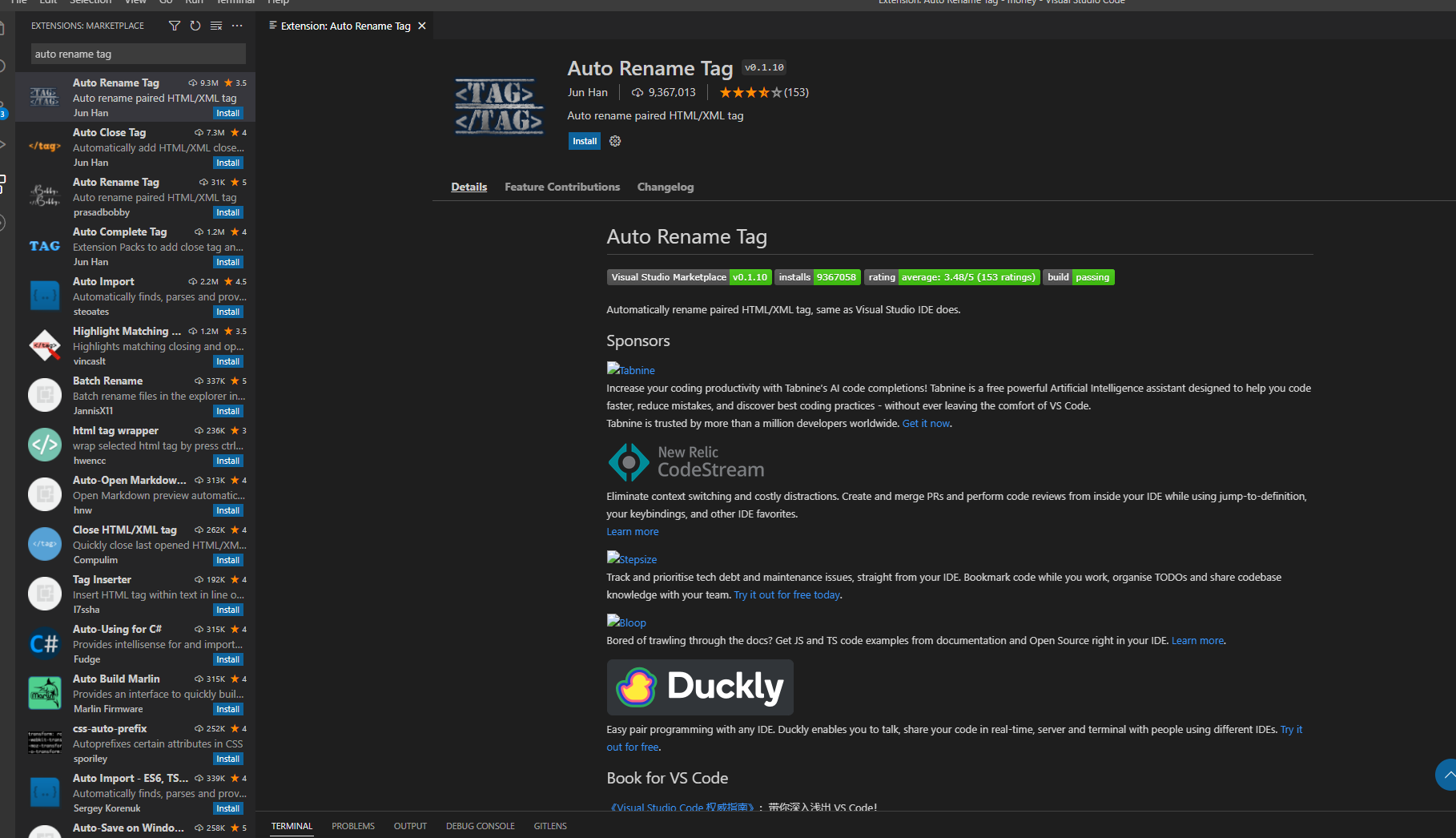The width and height of the screenshot is (1456, 838).
Task: Switch to the Feature Contributions tab
Action: pyautogui.click(x=562, y=187)
